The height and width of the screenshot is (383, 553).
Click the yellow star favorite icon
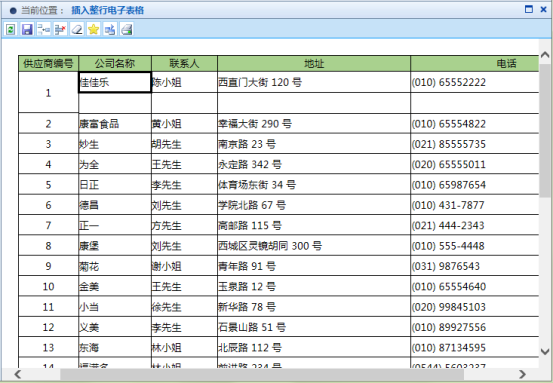93,29
